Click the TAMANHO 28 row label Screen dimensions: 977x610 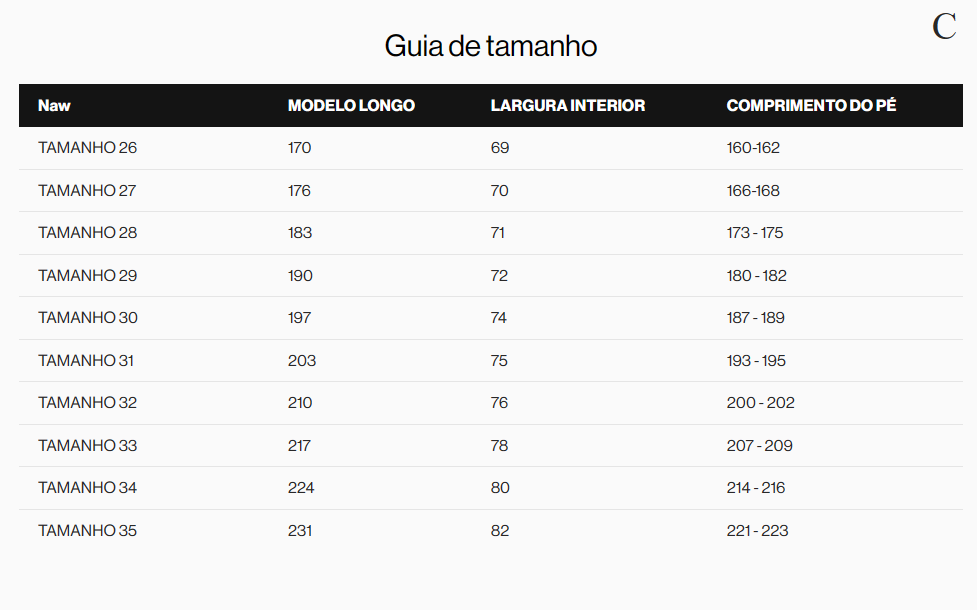(88, 233)
